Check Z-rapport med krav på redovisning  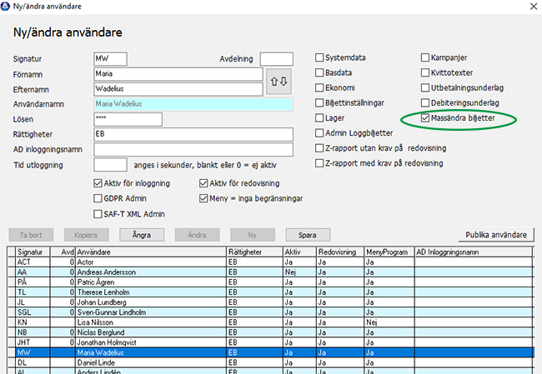(x=319, y=163)
